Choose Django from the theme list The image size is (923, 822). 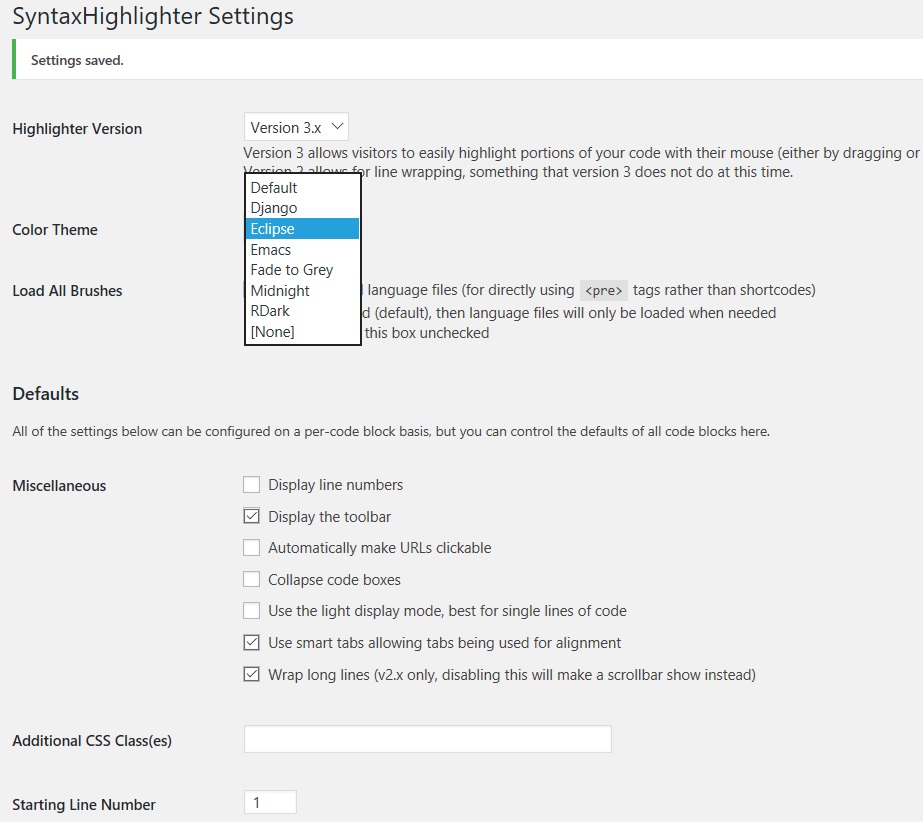pyautogui.click(x=302, y=208)
